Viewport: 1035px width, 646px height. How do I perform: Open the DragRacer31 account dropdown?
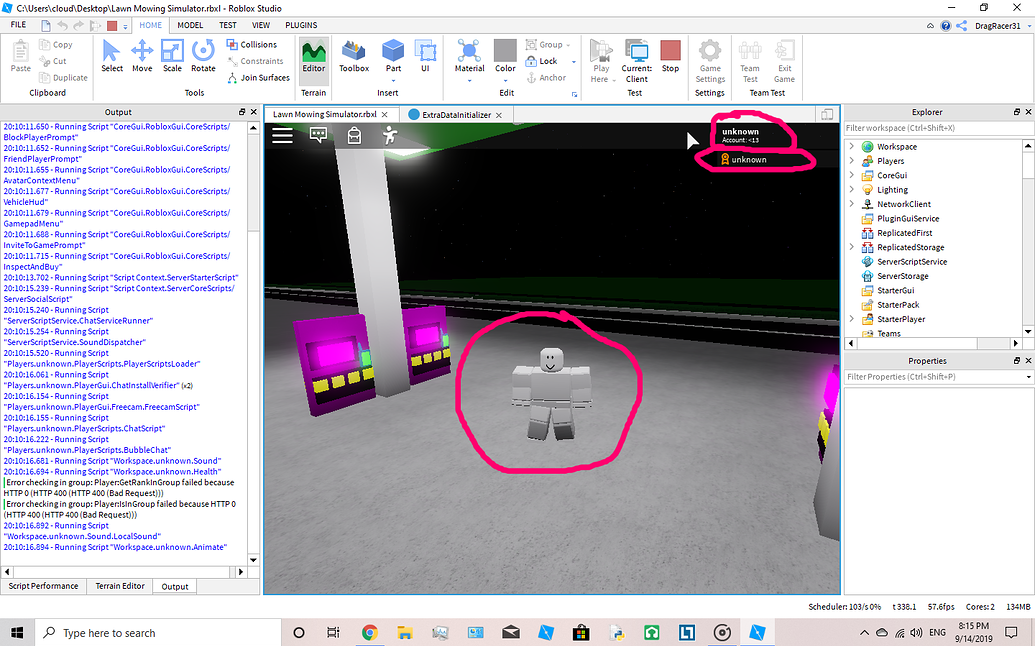pyautogui.click(x=1028, y=26)
